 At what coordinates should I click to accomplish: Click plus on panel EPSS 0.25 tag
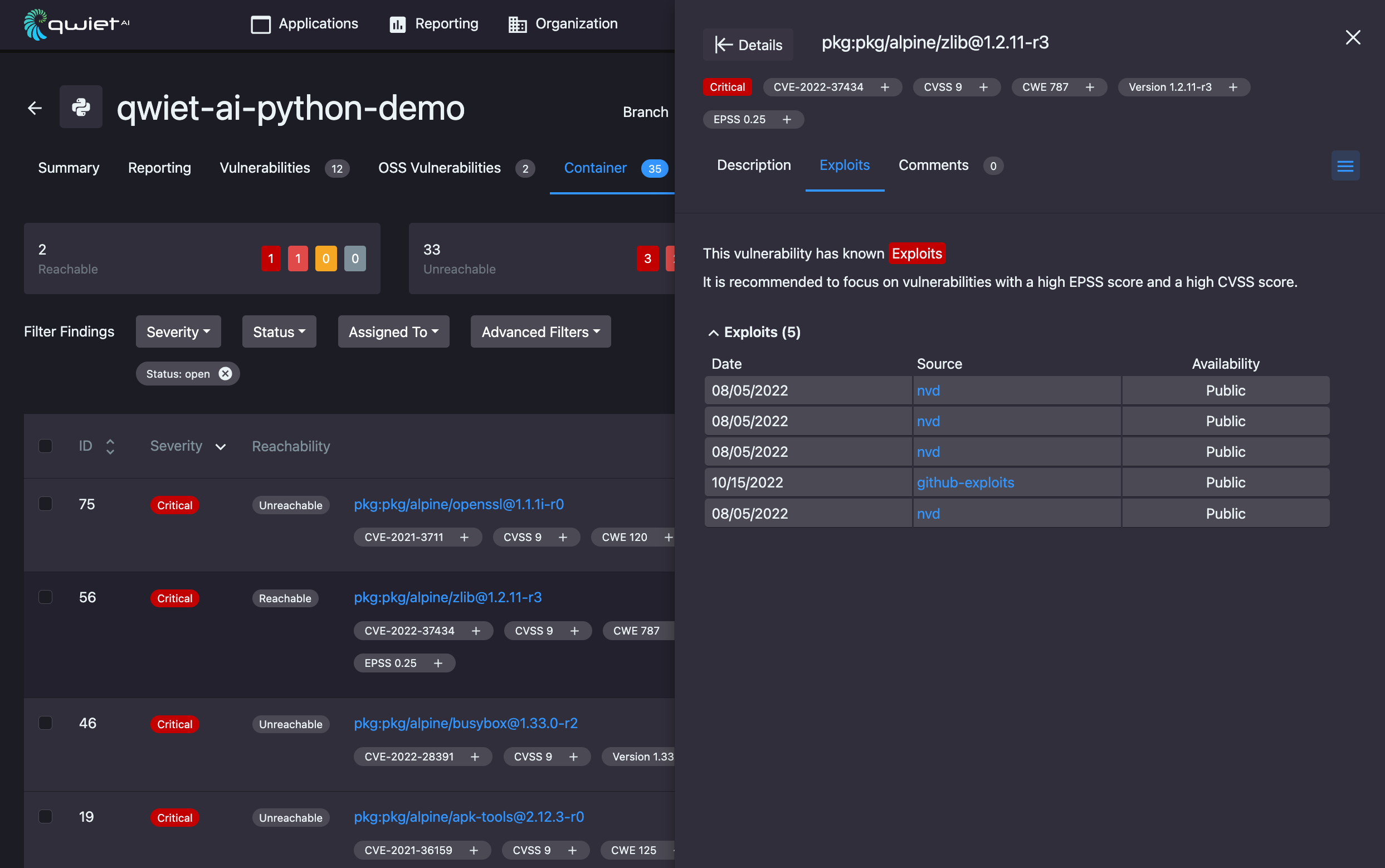point(787,119)
